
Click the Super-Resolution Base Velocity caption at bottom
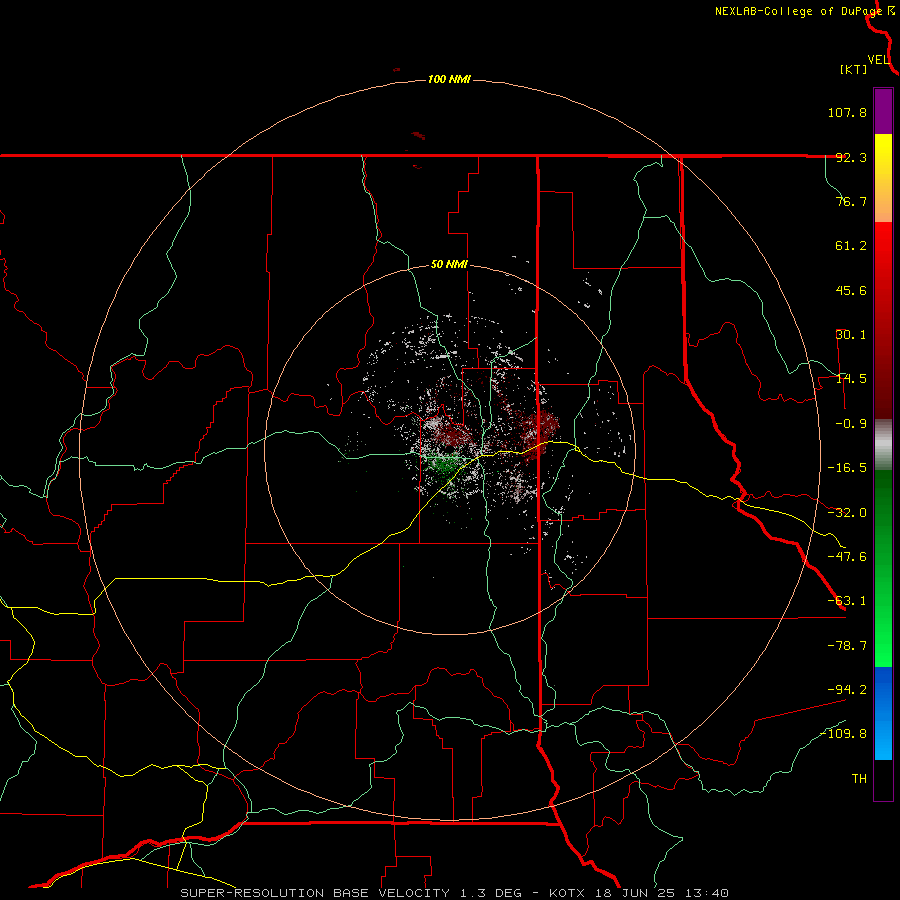[x=455, y=893]
